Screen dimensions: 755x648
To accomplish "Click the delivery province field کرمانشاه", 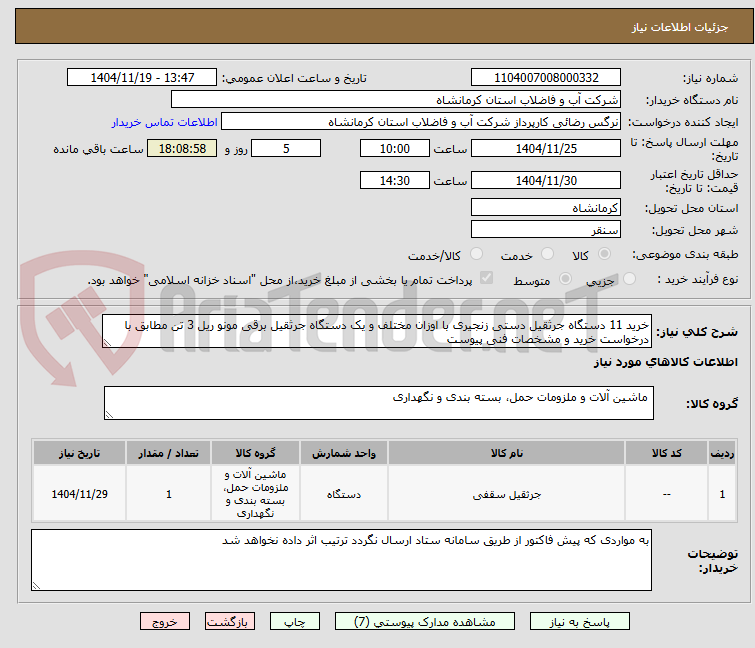I will (546, 207).
